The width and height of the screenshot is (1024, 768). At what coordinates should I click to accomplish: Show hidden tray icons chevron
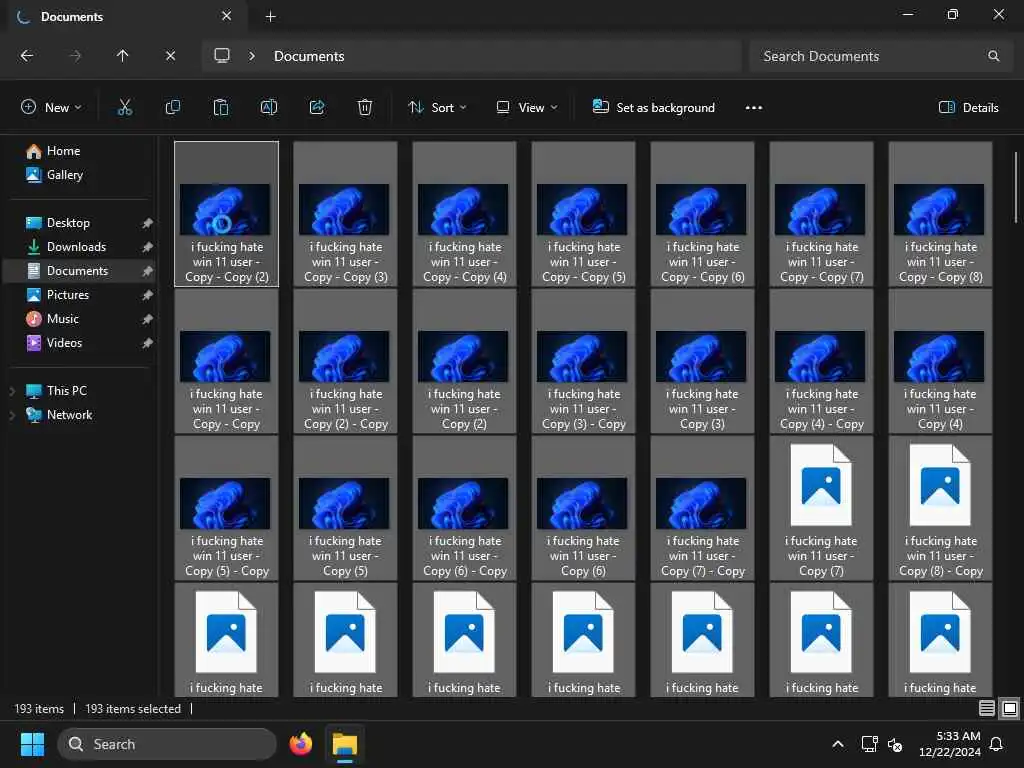[x=838, y=744]
